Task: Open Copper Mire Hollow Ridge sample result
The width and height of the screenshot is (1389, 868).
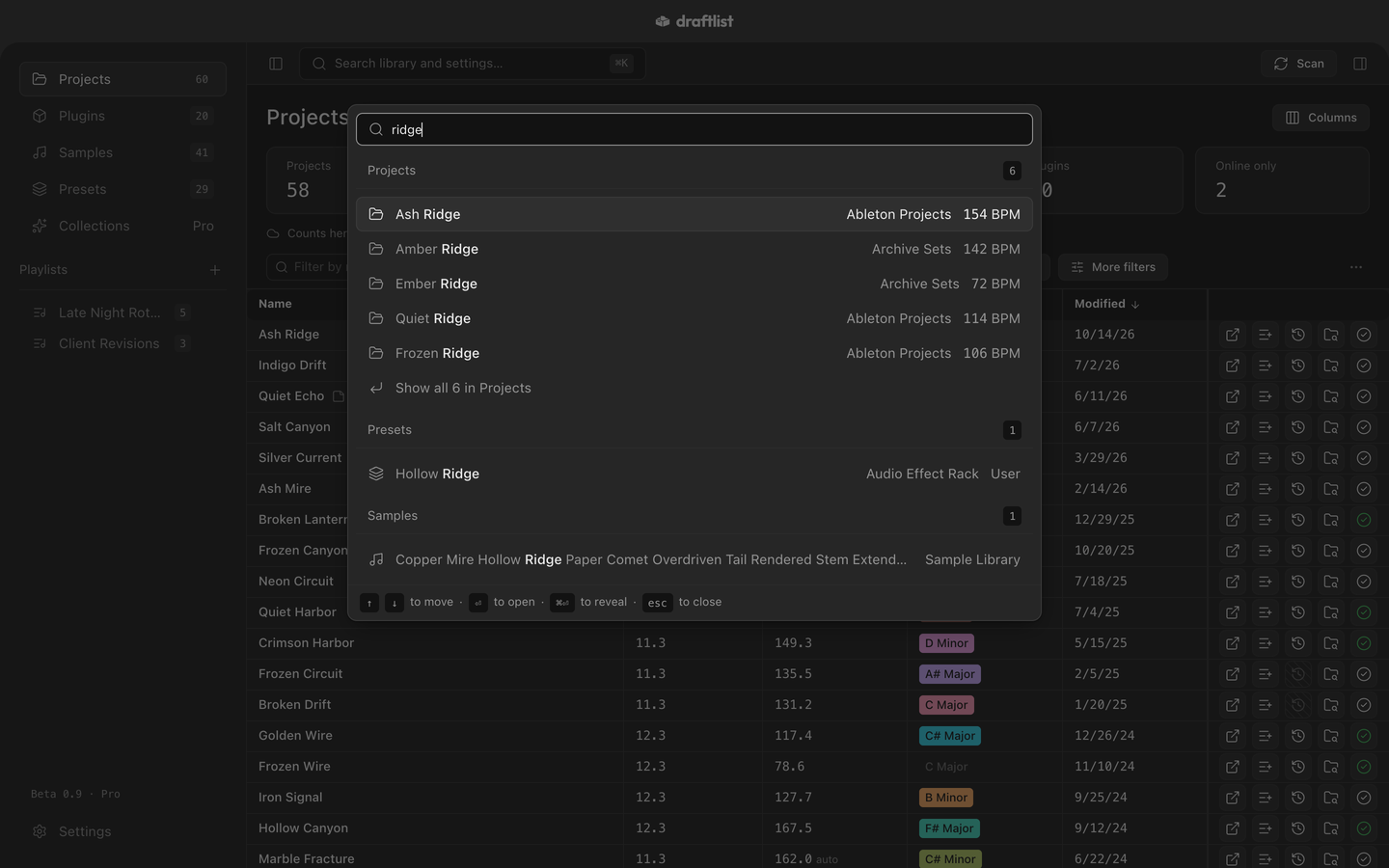Action: tap(694, 559)
